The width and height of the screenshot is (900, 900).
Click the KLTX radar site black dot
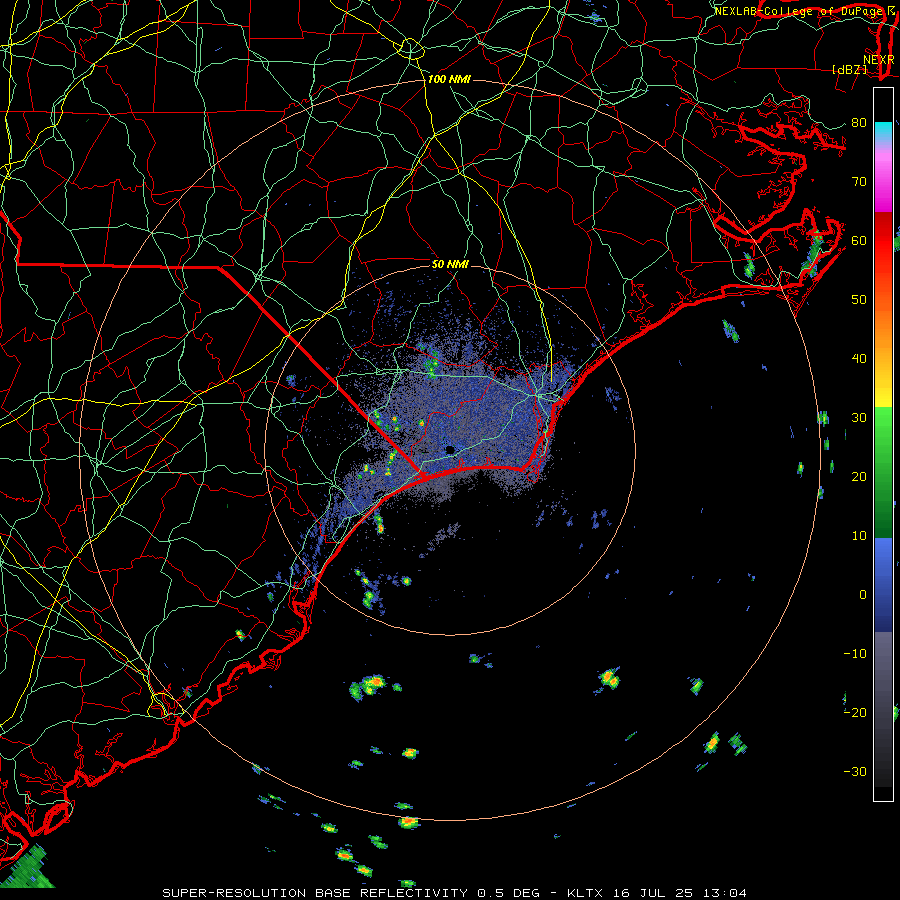click(450, 449)
